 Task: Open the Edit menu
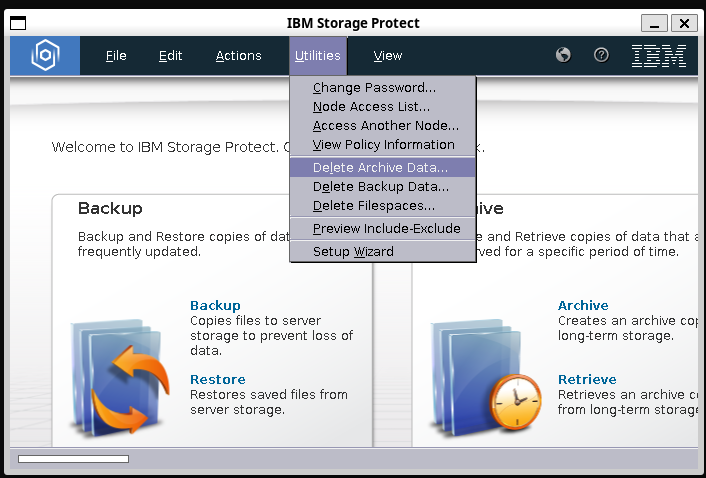click(170, 56)
